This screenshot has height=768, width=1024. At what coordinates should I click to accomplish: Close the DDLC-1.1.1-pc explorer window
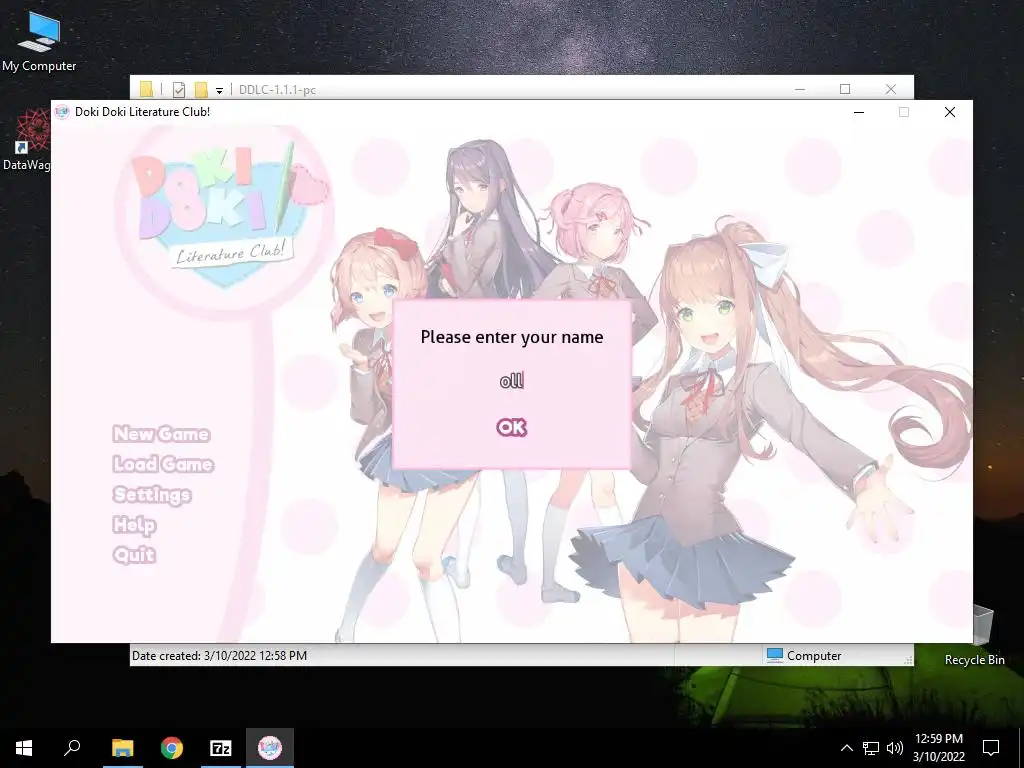[x=891, y=89]
